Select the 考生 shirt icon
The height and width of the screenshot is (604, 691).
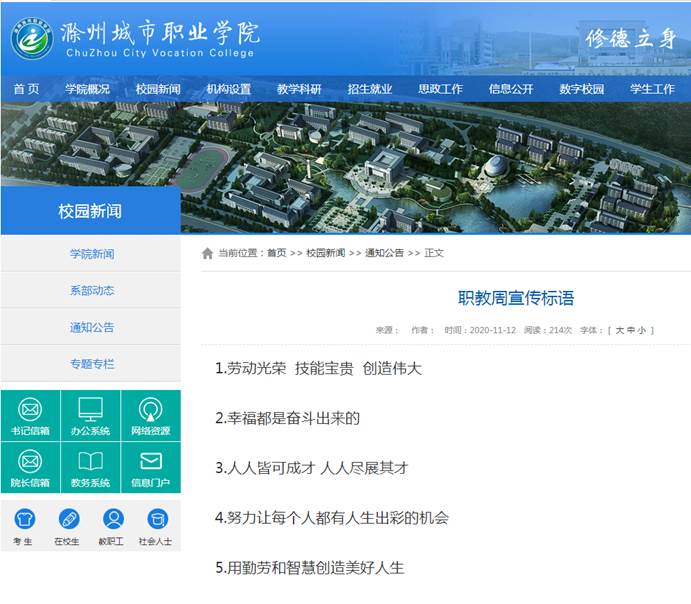click(x=23, y=519)
